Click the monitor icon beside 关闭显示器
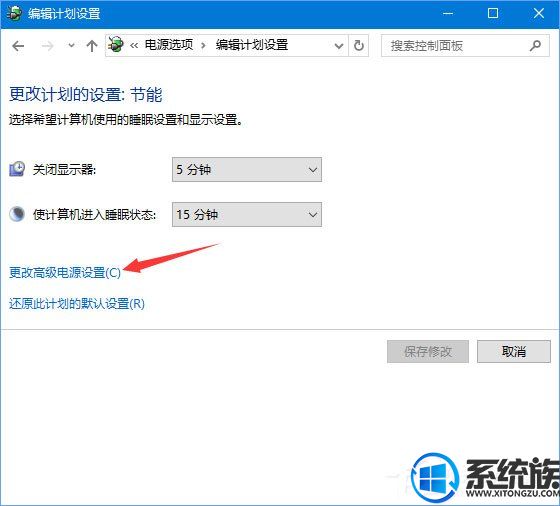This screenshot has height=506, width=560. [x=17, y=169]
